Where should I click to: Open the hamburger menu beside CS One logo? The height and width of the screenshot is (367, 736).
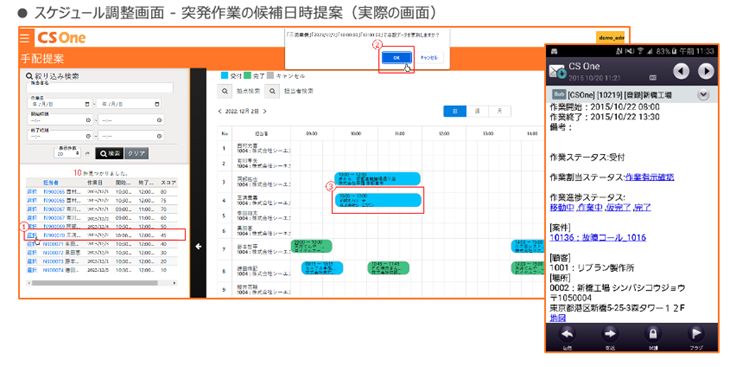pyautogui.click(x=25, y=37)
